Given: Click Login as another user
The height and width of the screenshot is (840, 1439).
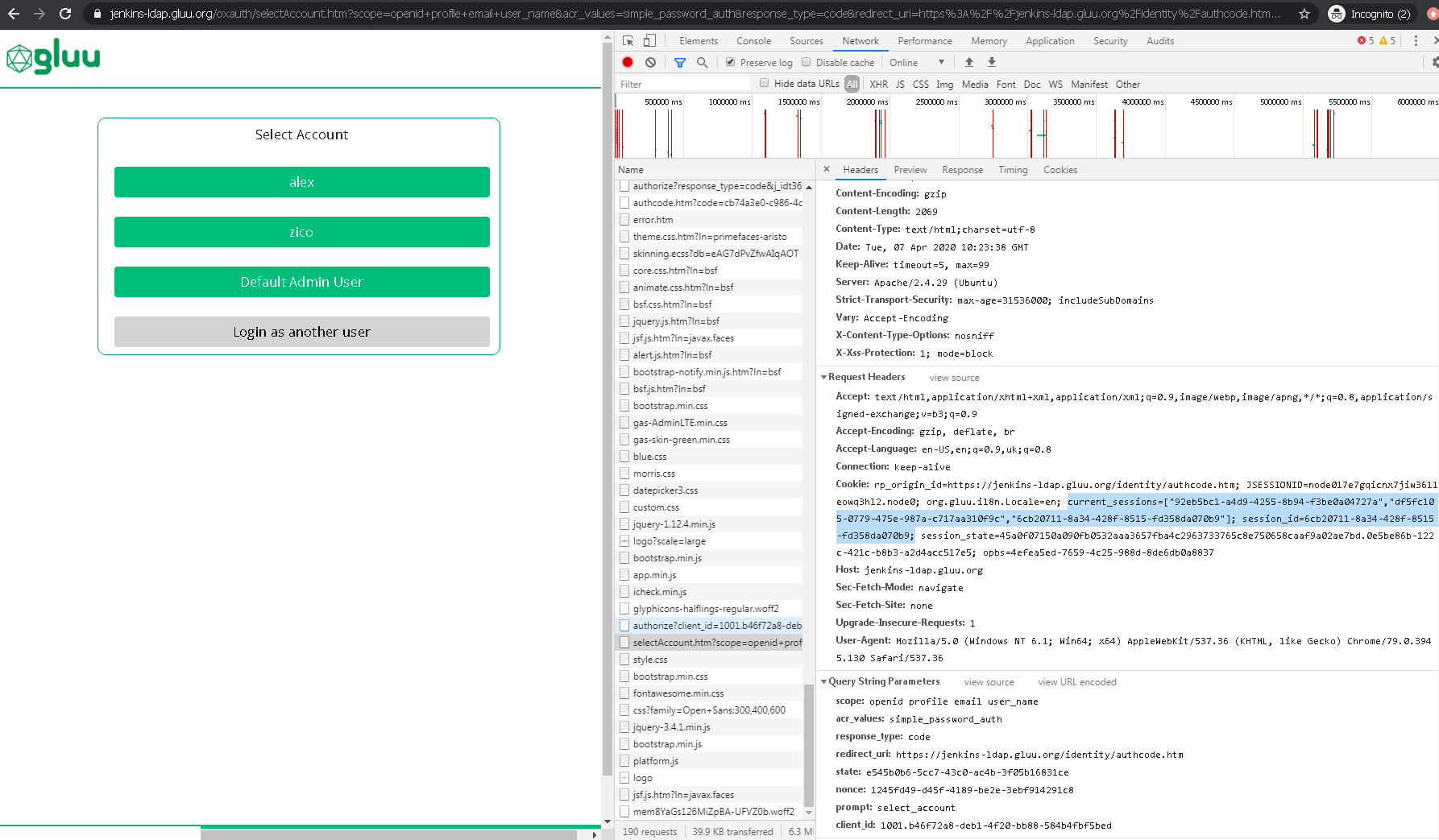Looking at the screenshot, I should (x=301, y=331).
